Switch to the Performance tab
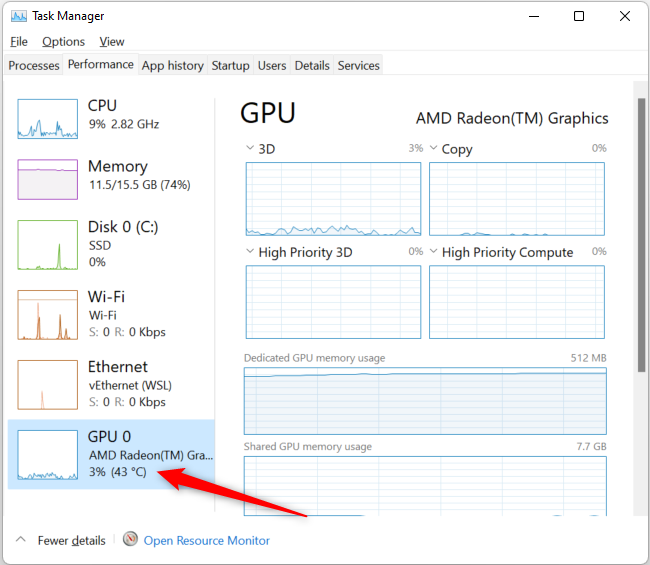This screenshot has width=650, height=565. tap(101, 64)
